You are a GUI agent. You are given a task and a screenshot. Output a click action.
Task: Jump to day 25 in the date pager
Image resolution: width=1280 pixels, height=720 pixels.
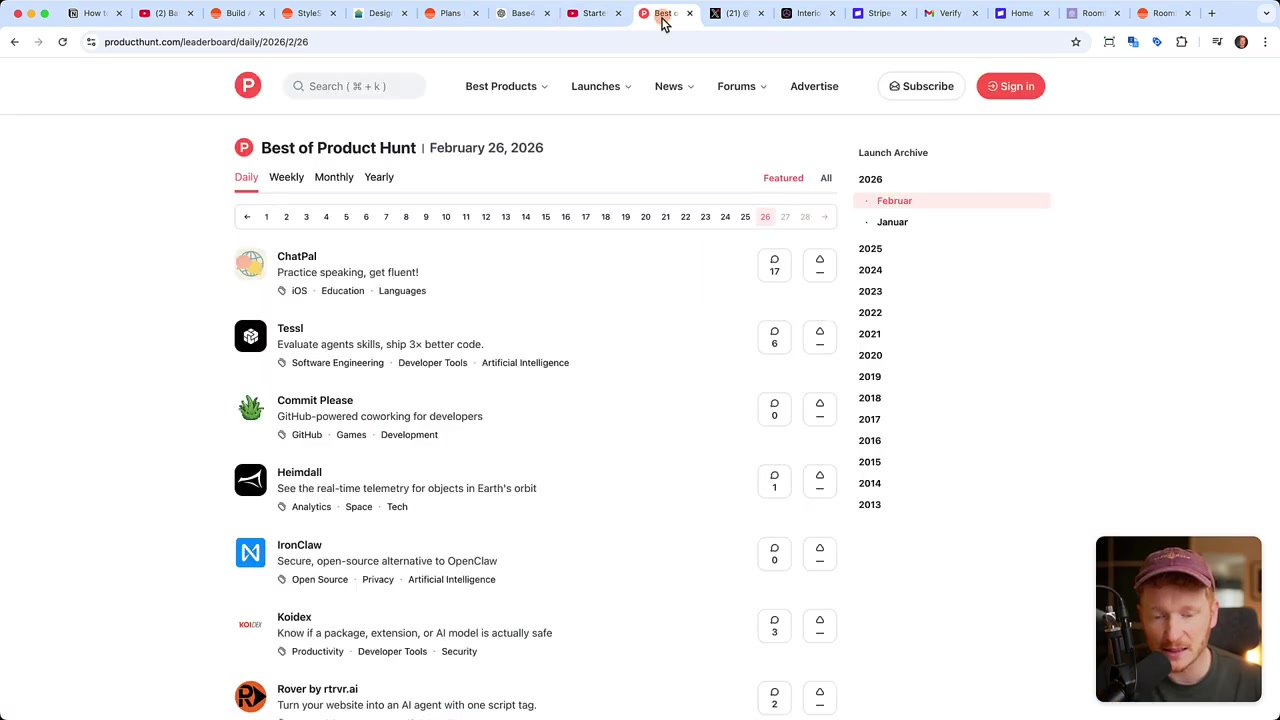tap(745, 217)
